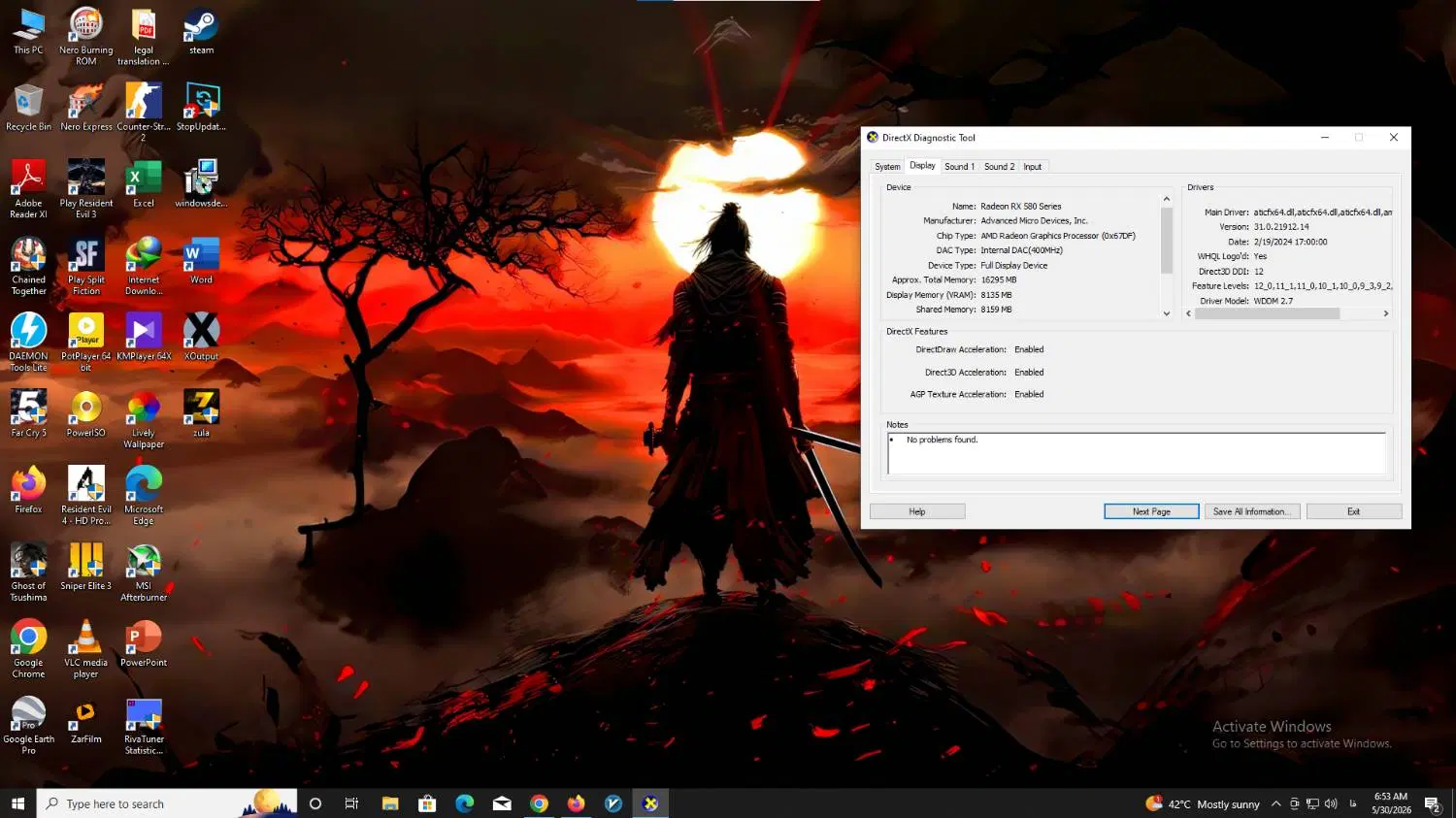
Task: Select the Play Split Fiction shortcut
Action: [85, 267]
